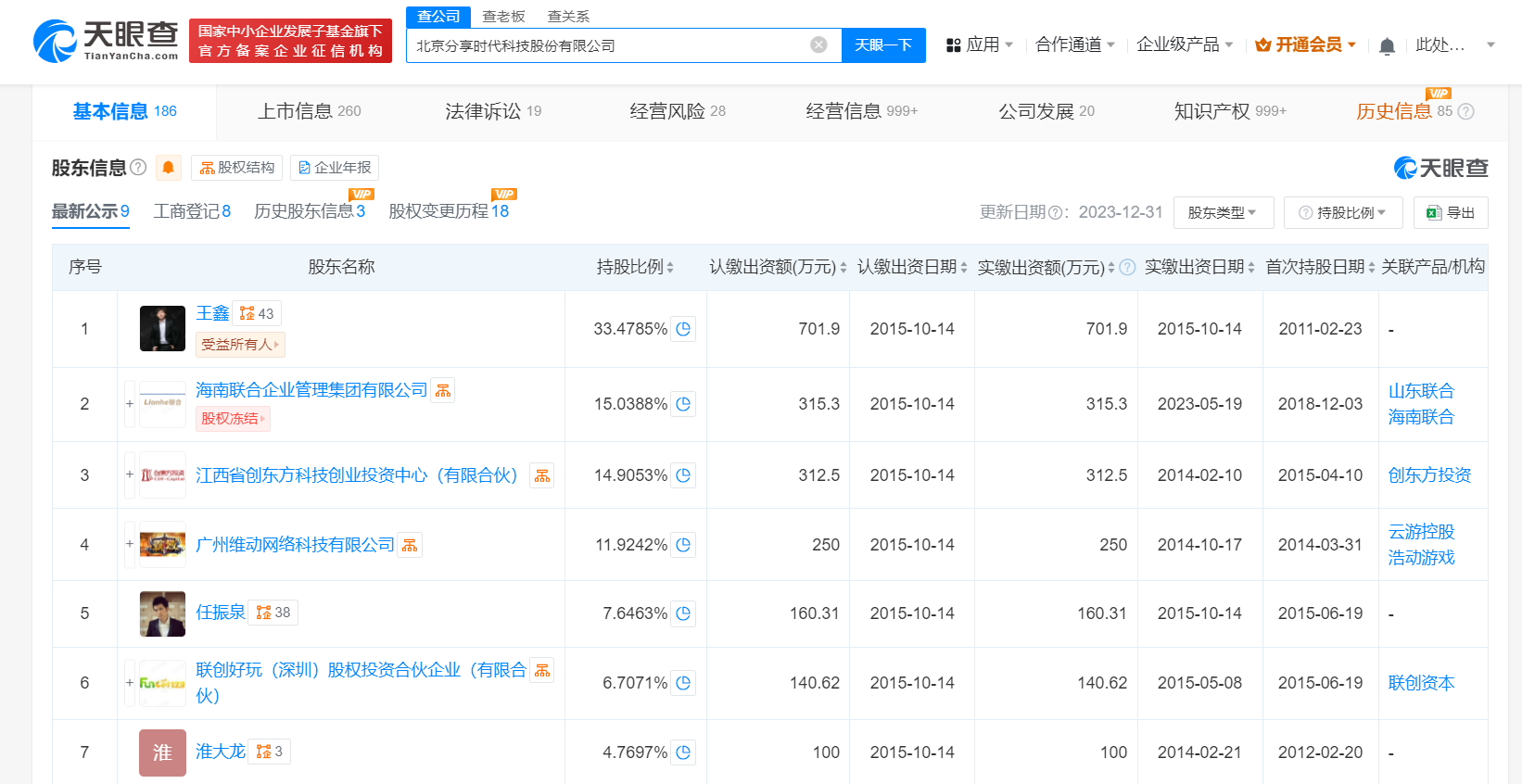The width and height of the screenshot is (1522, 784).
Task: Open the 股东类型 filter dropdown
Action: [1224, 213]
